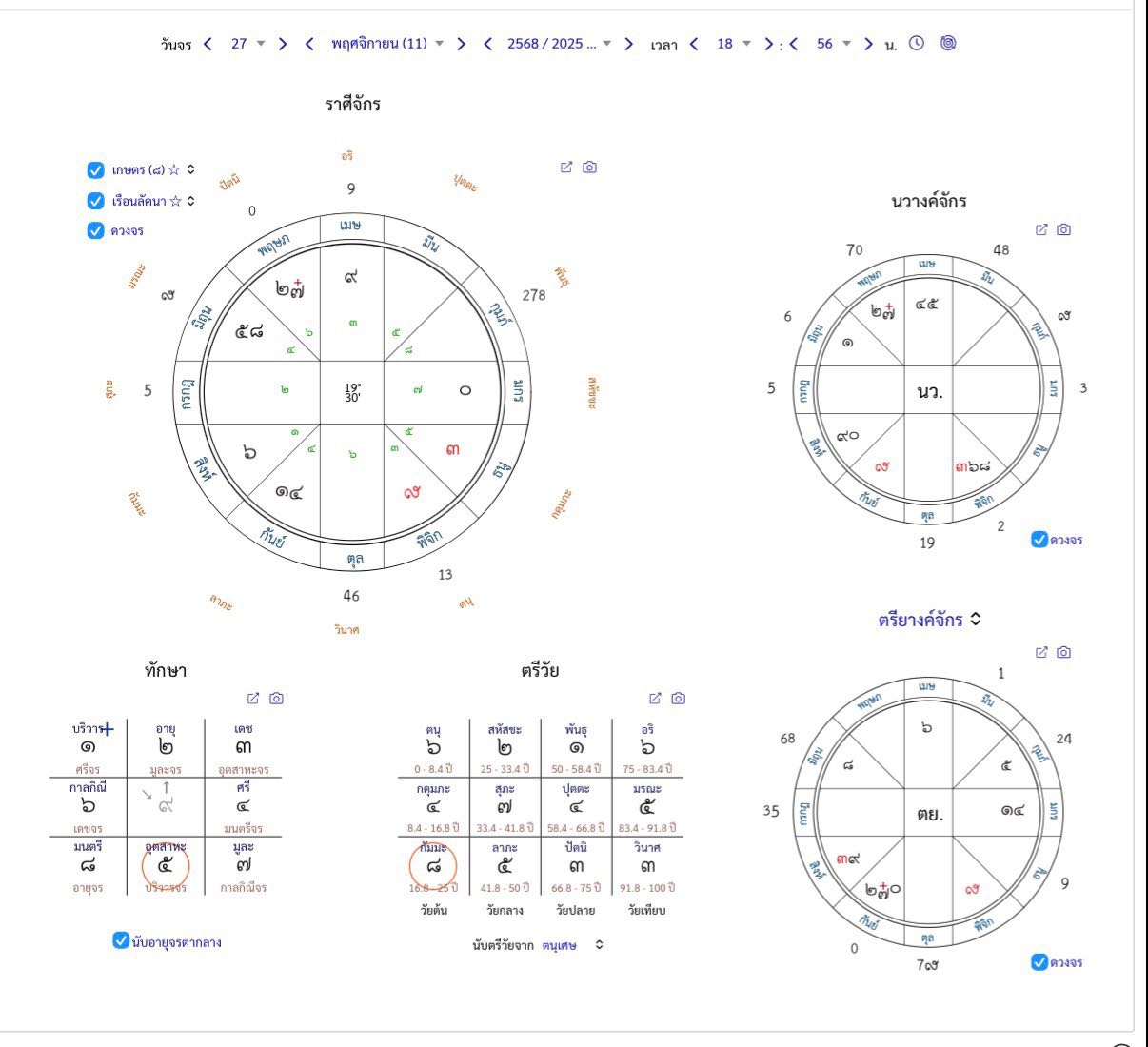Toggle the เรือนลัคนา checkbox

pos(95,201)
